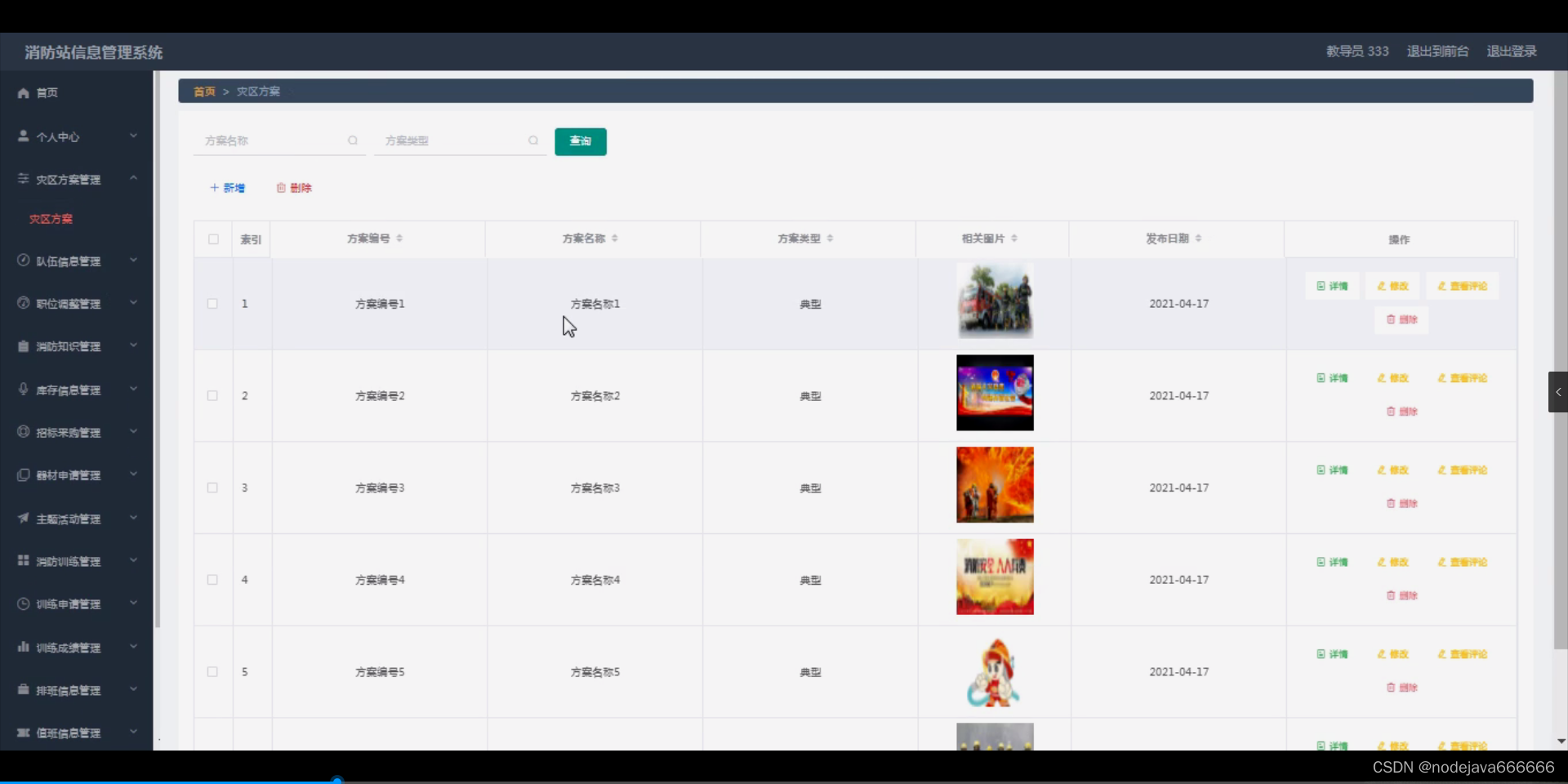Viewport: 1568px width, 784px height.
Task: Sort by 方案编号 using its sort arrows
Action: (x=399, y=238)
